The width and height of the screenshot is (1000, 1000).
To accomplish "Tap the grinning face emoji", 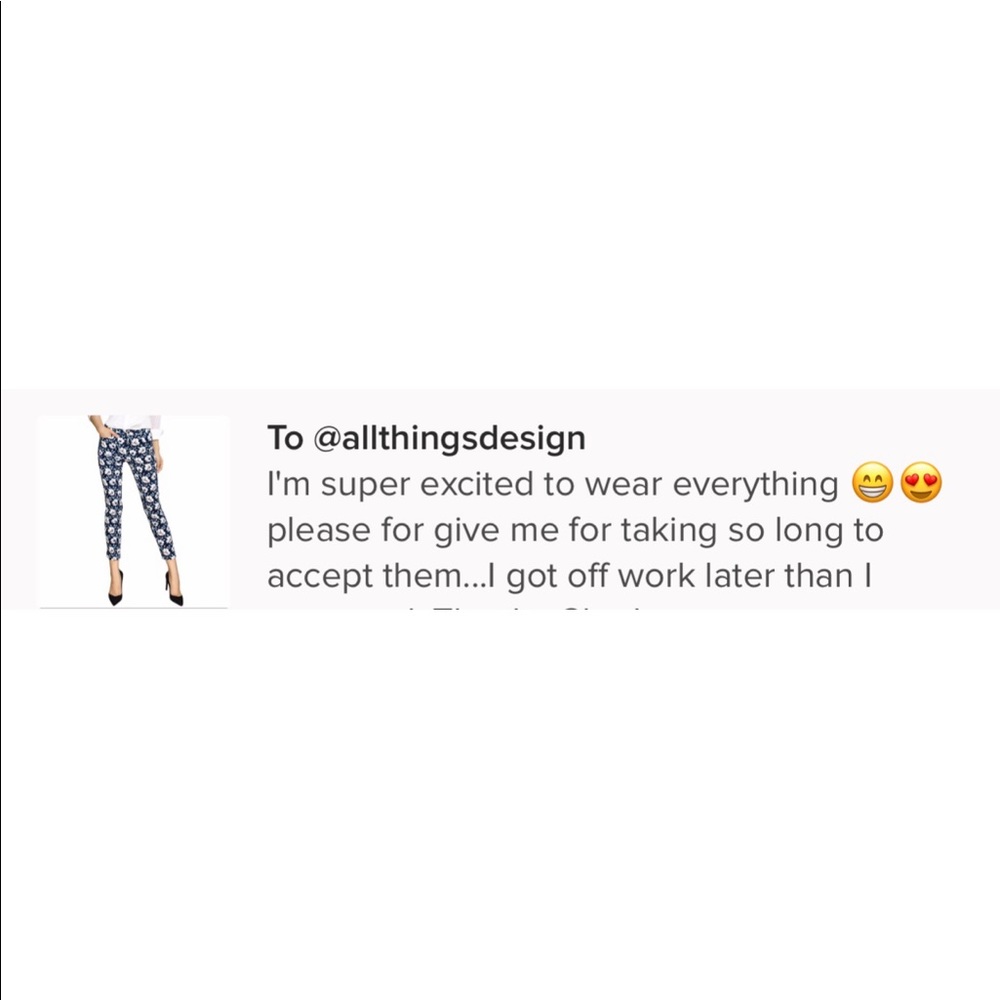I will coord(872,482).
